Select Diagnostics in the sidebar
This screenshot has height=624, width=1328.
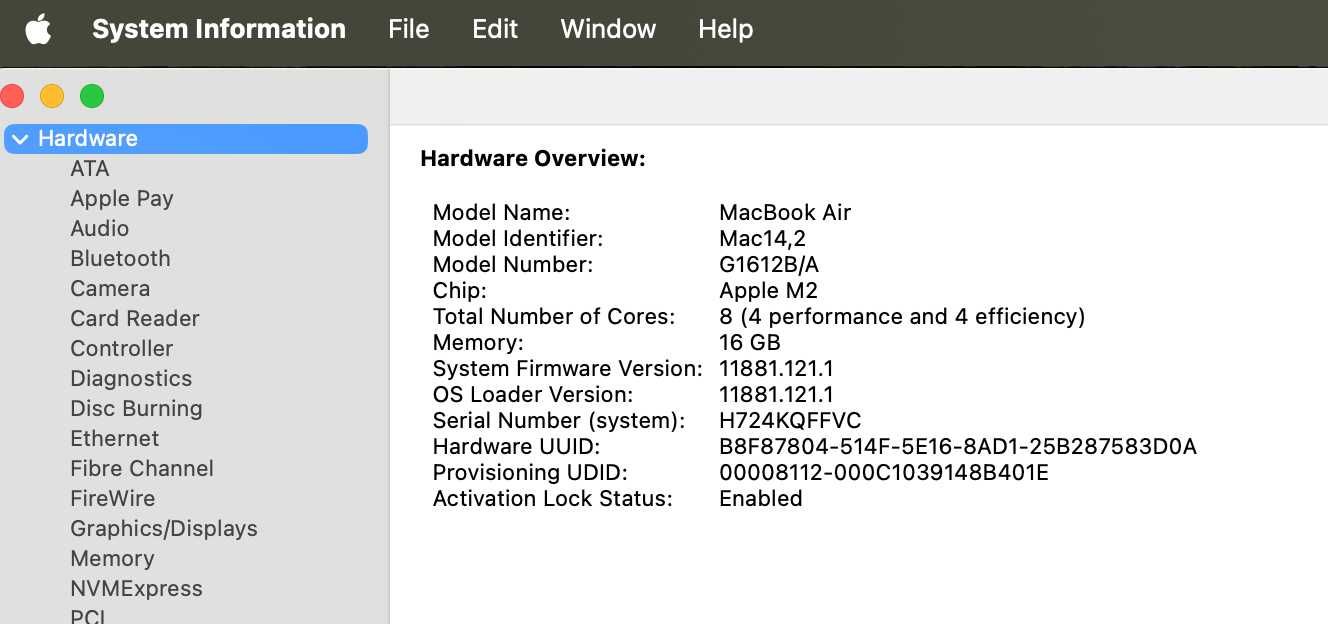[x=131, y=379]
